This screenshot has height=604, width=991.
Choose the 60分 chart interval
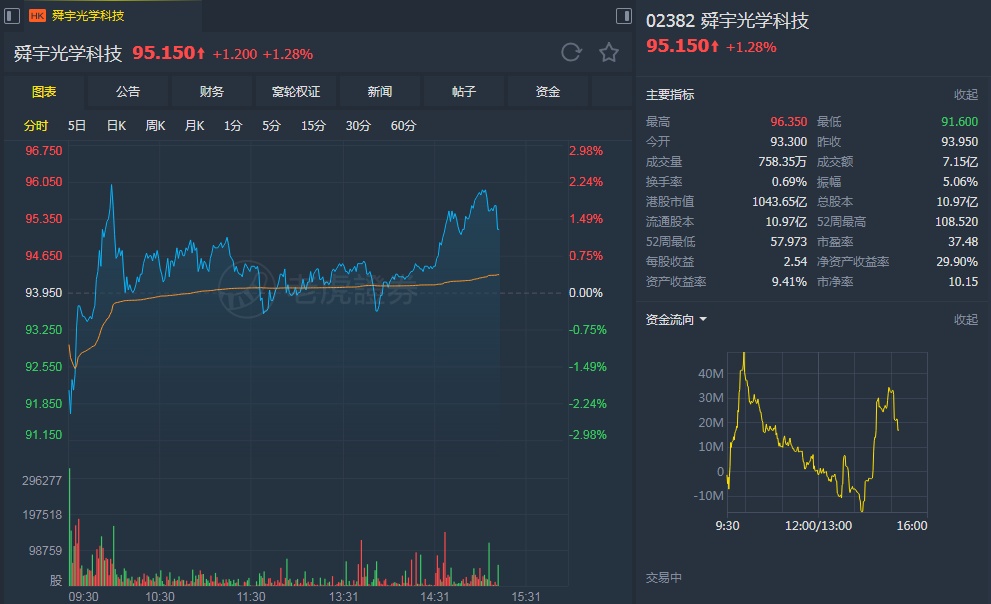(x=403, y=126)
